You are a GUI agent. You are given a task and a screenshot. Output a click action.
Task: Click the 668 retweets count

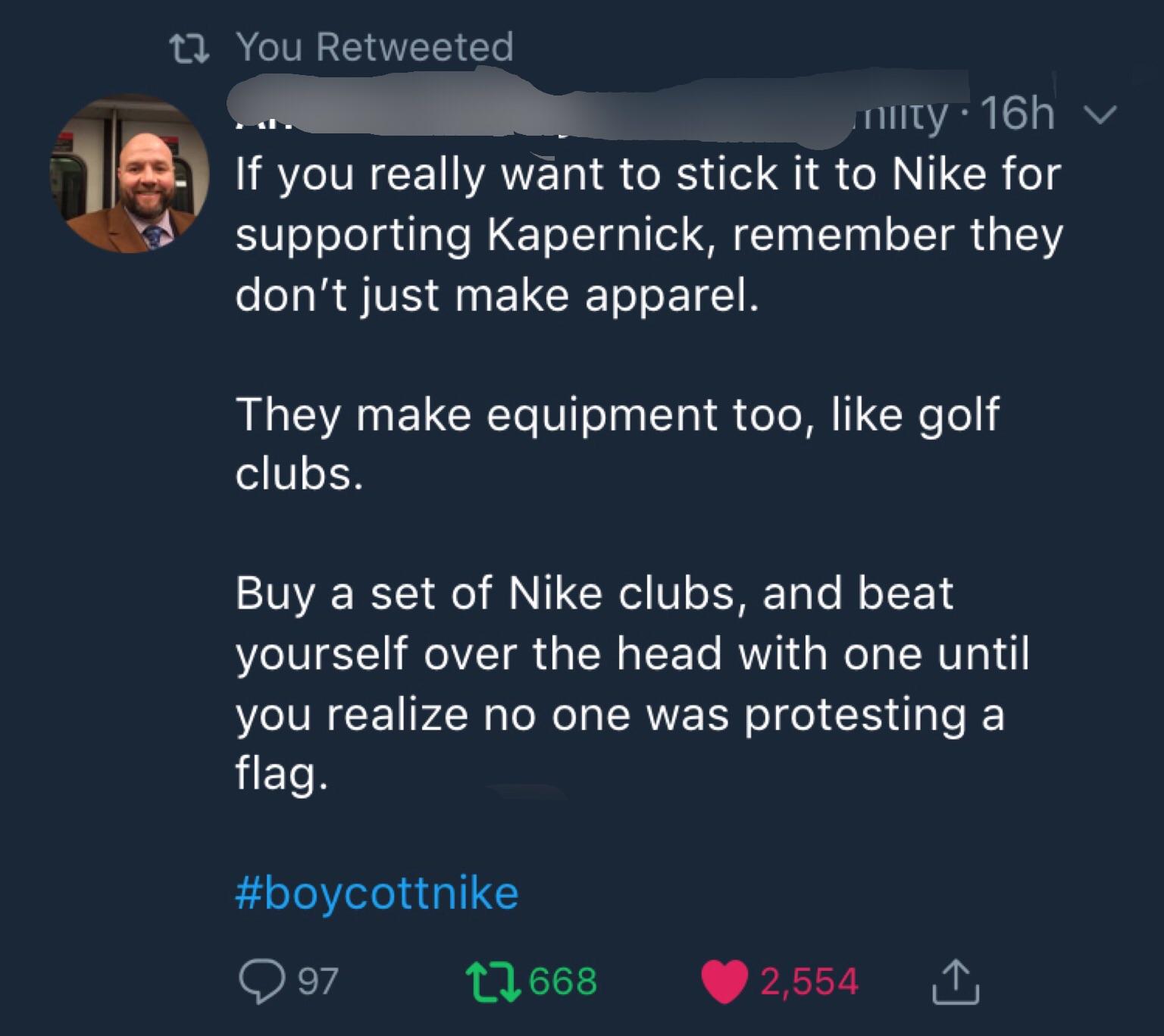[563, 981]
